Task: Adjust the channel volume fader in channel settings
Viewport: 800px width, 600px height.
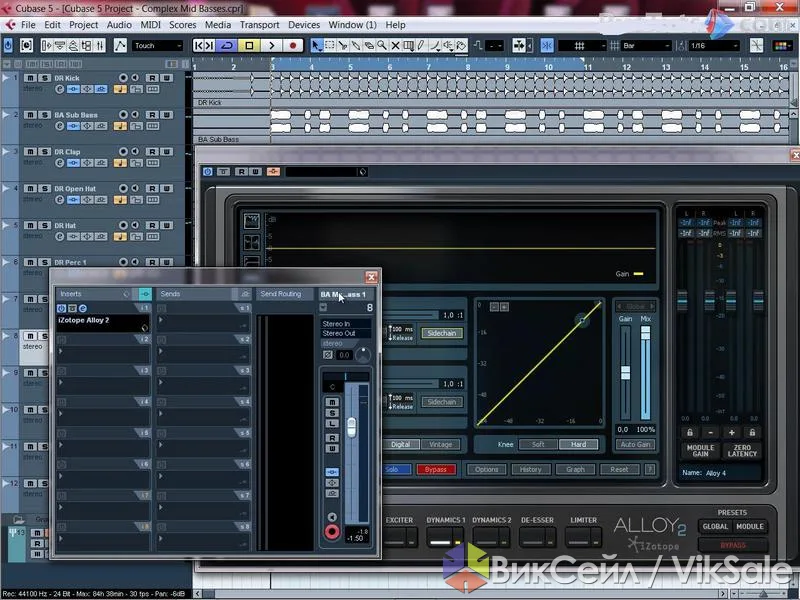Action: 352,427
